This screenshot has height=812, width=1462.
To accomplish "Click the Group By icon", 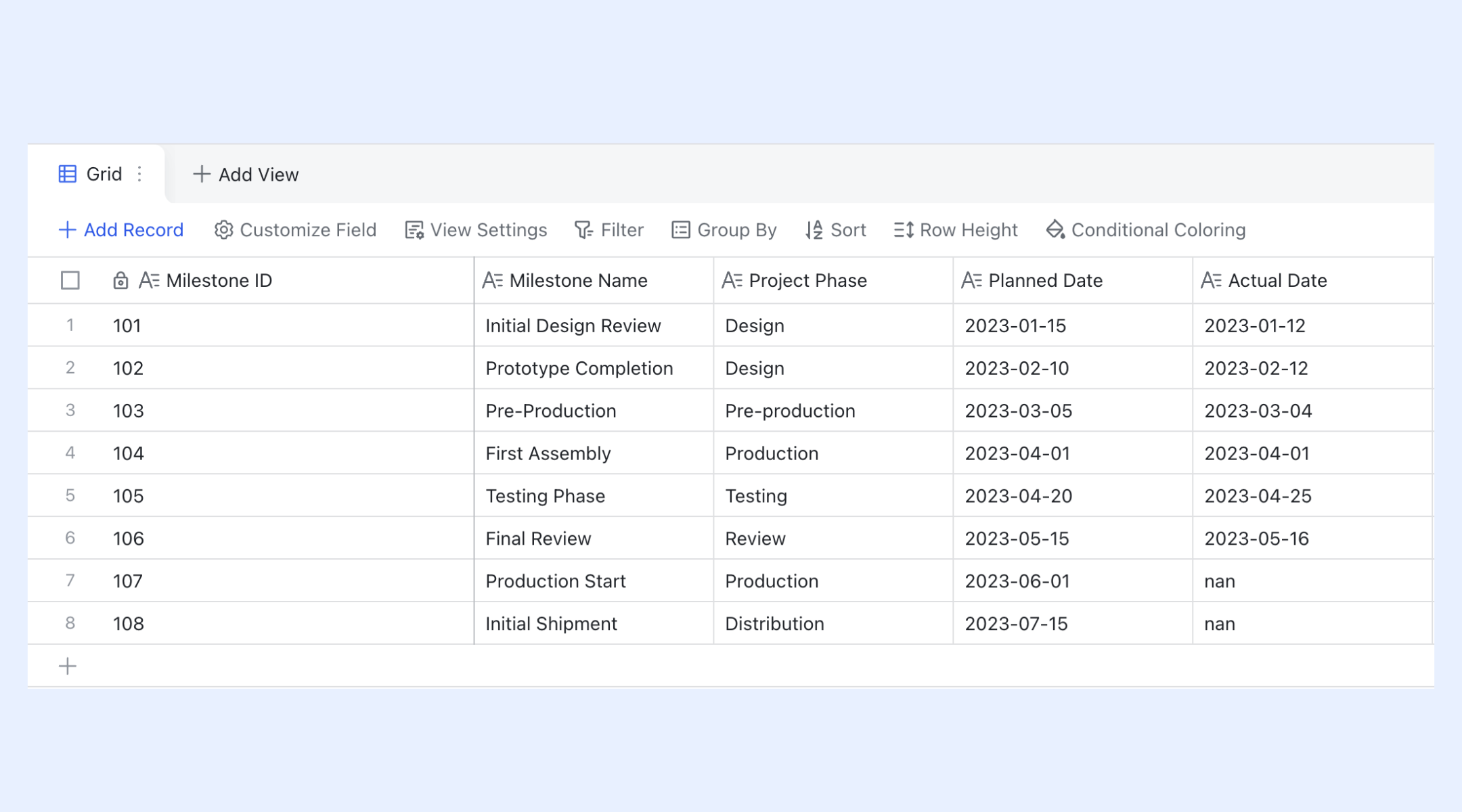I will (x=681, y=230).
